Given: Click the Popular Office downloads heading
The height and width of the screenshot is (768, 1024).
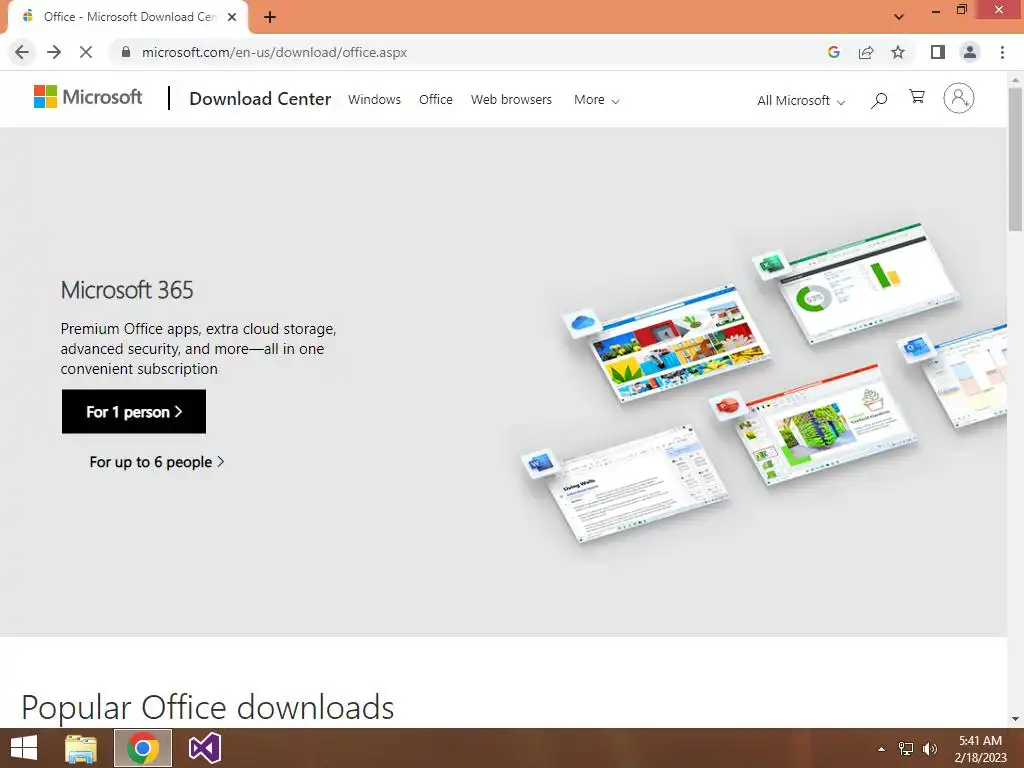Looking at the screenshot, I should coord(208,707).
